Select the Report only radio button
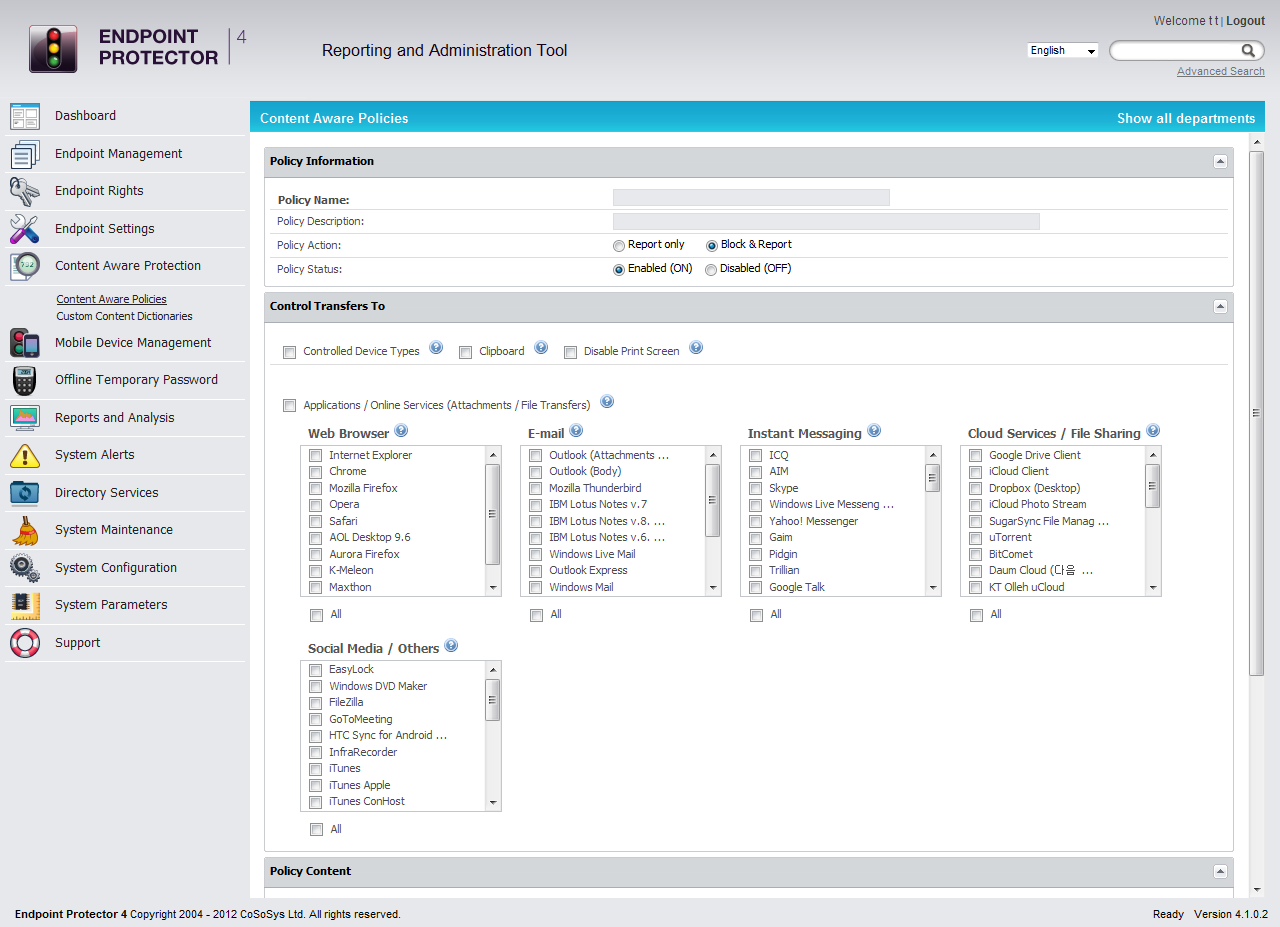Image resolution: width=1280 pixels, height=927 pixels. click(x=619, y=246)
